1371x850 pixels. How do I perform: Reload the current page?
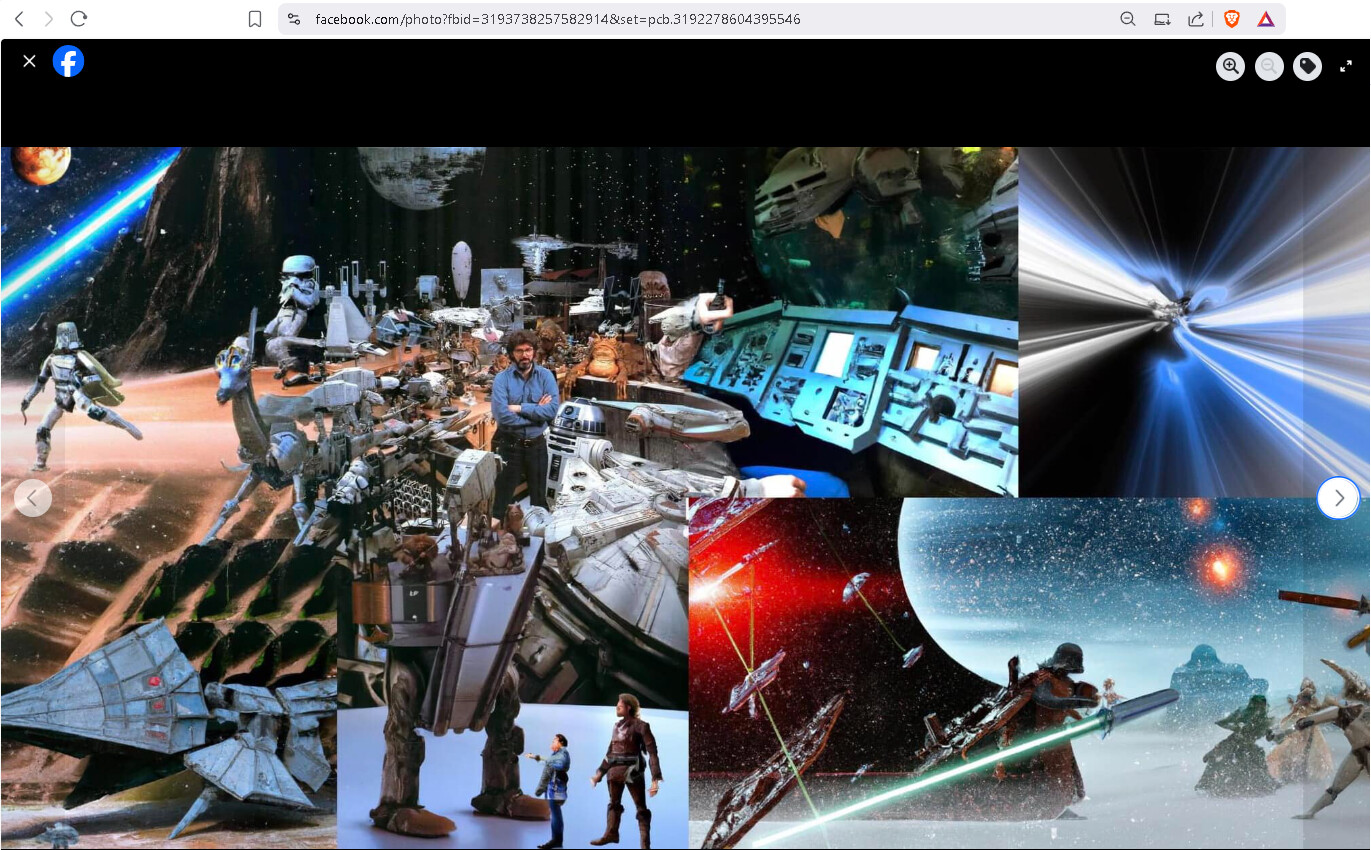tap(79, 19)
